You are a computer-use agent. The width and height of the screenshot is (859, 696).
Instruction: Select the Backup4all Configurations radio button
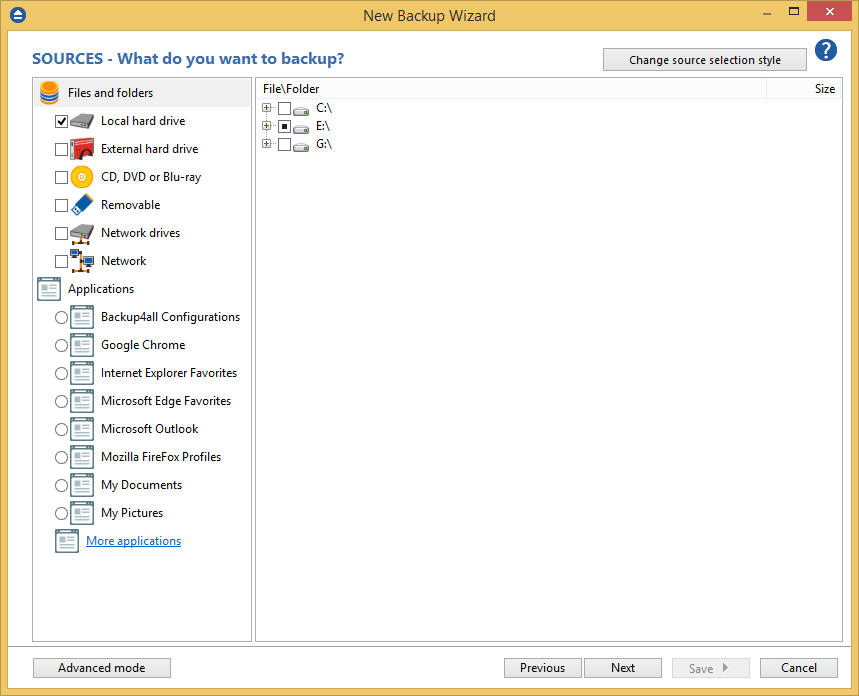(61, 317)
